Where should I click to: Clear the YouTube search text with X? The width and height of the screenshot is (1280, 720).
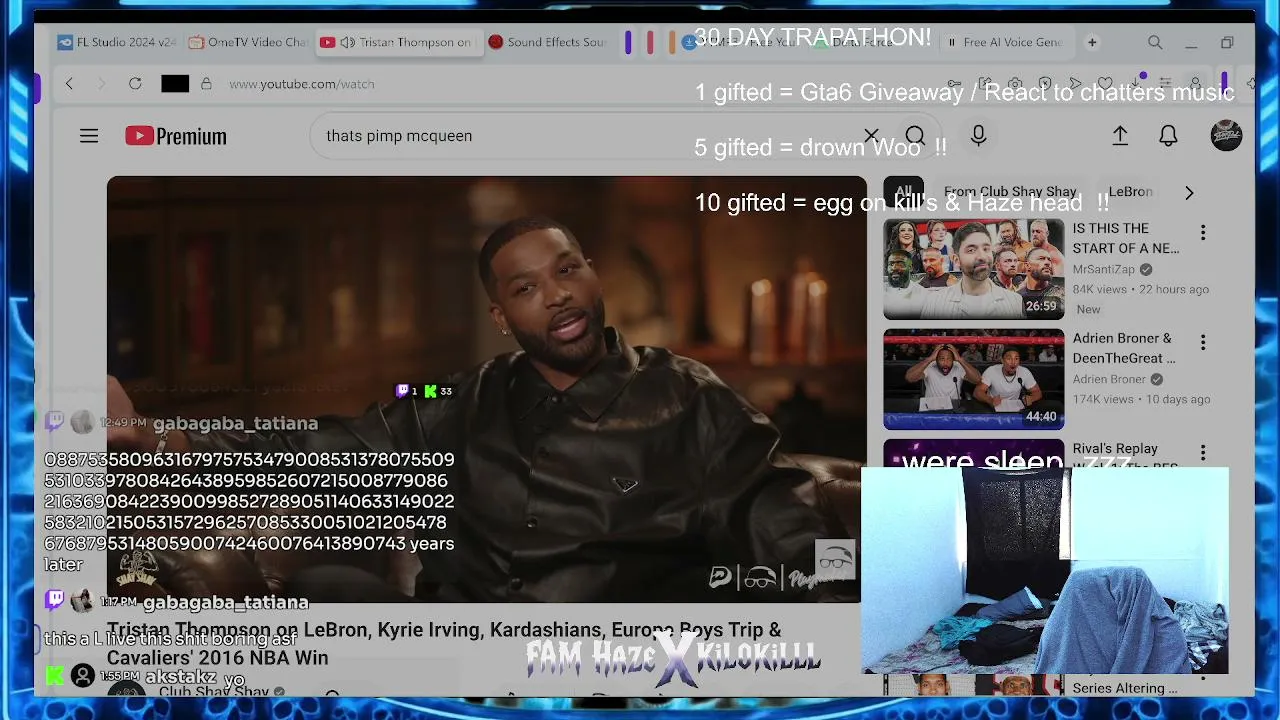coord(871,136)
